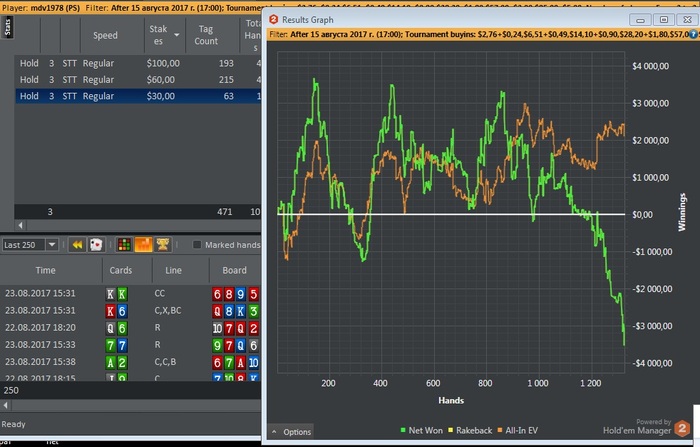Select the $100,00 Regular STT row
Viewport: 700px width, 447px height.
(138, 63)
